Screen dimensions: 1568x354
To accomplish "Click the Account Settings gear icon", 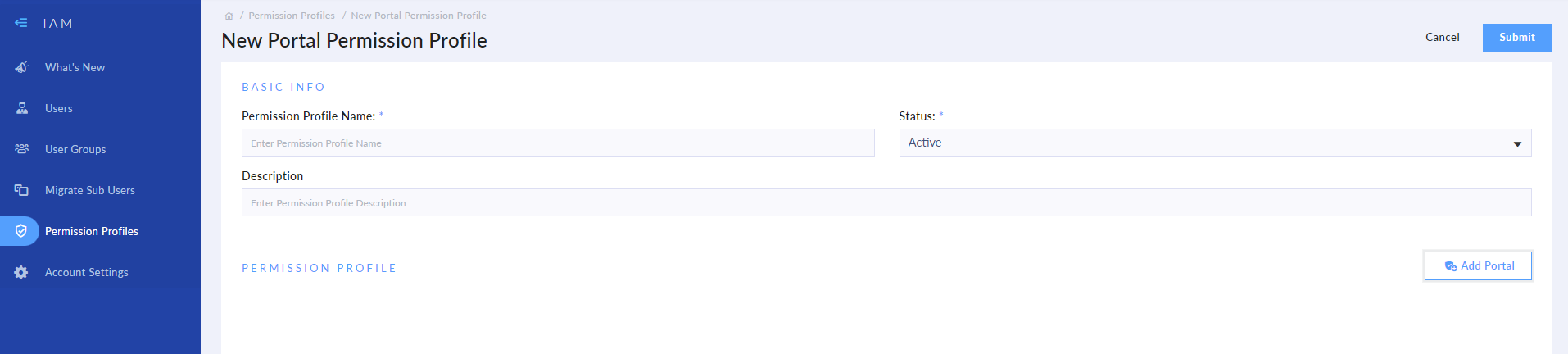I will (21, 272).
